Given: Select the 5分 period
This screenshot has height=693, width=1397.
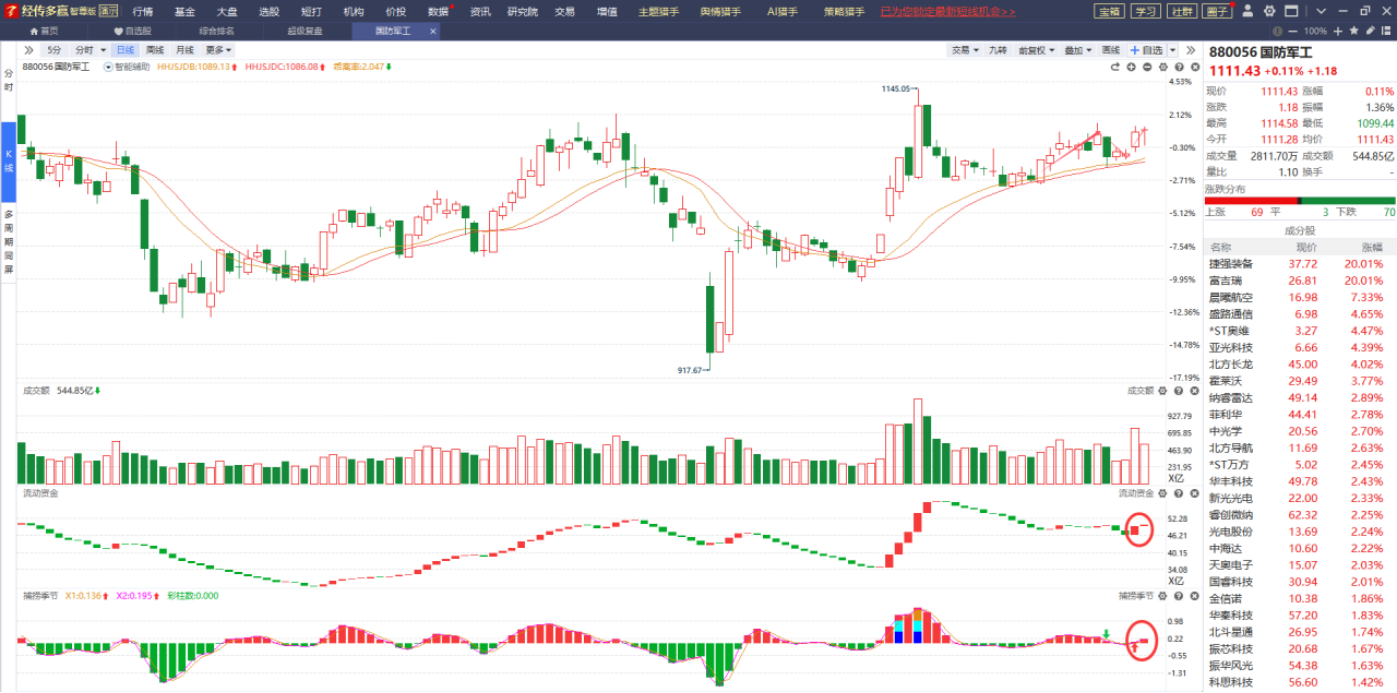Looking at the screenshot, I should (x=54, y=50).
